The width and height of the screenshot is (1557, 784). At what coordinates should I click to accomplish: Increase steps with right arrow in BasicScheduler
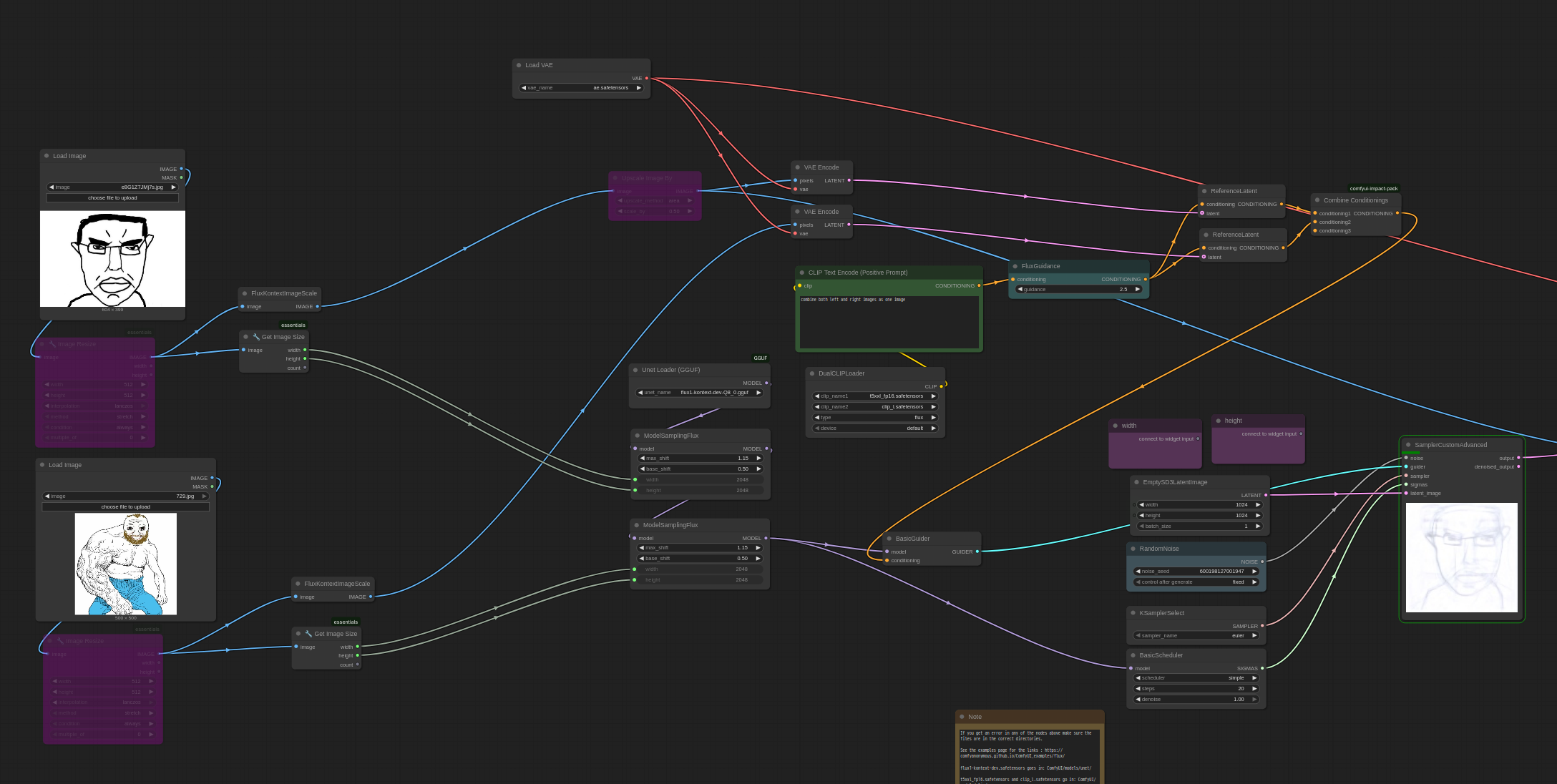(x=1254, y=689)
